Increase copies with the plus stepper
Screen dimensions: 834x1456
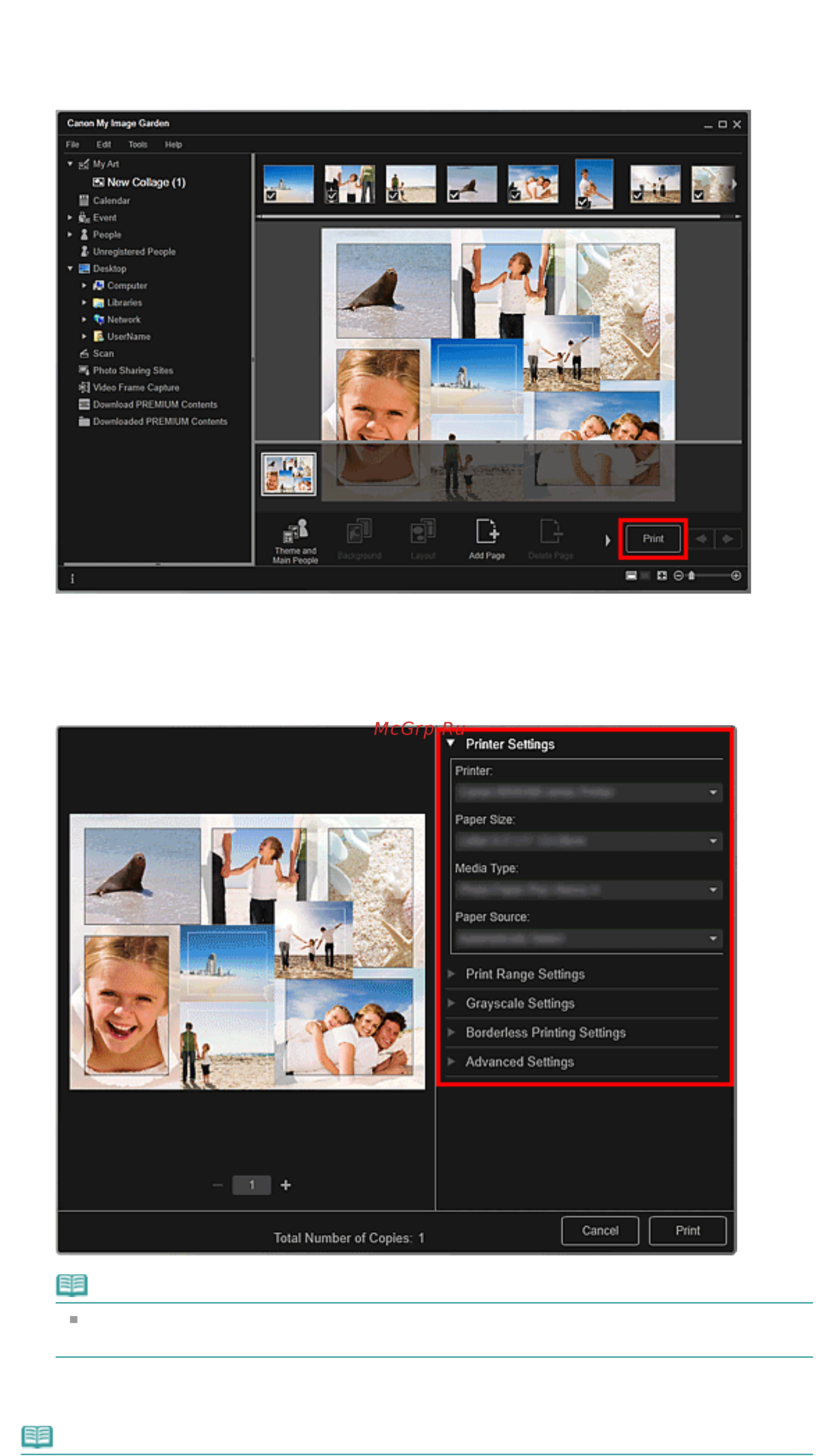pyautogui.click(x=286, y=1184)
